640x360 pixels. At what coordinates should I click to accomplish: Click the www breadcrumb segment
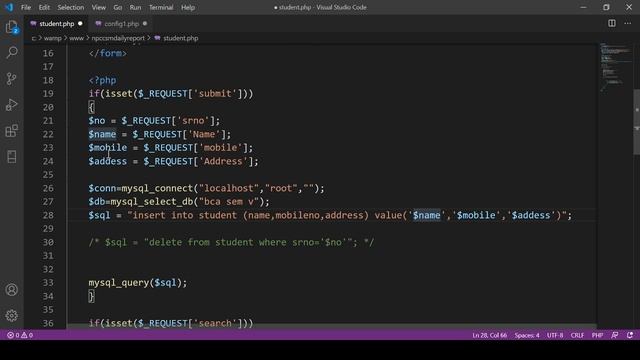tap(76, 38)
